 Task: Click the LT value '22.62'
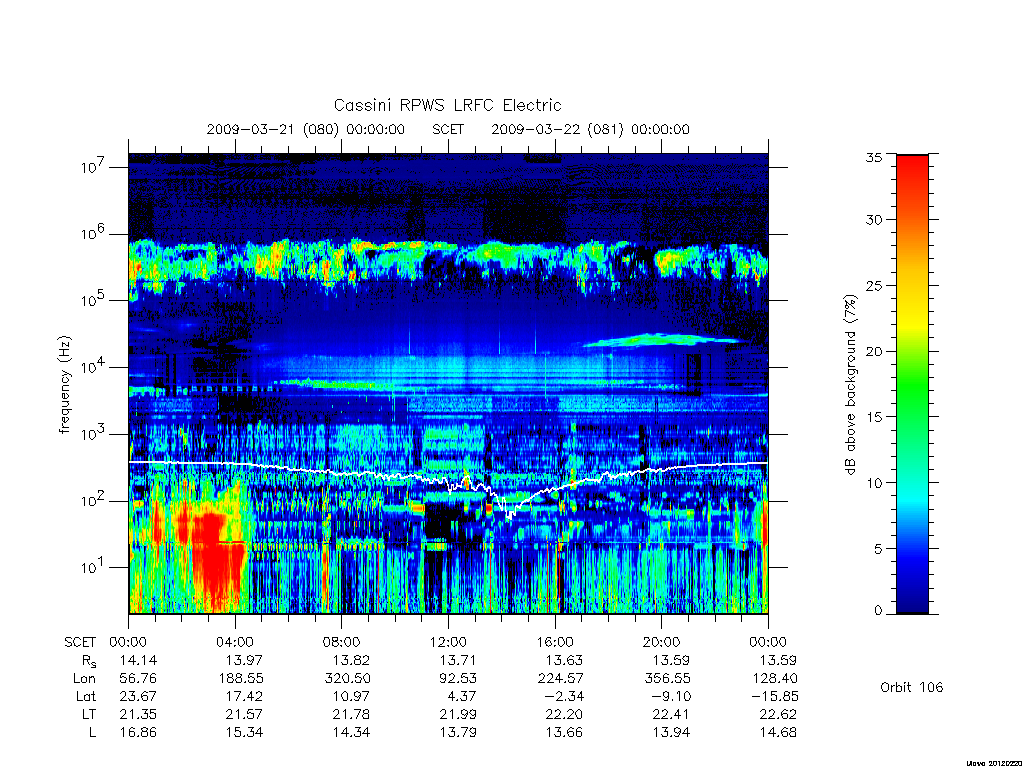pyautogui.click(x=778, y=714)
